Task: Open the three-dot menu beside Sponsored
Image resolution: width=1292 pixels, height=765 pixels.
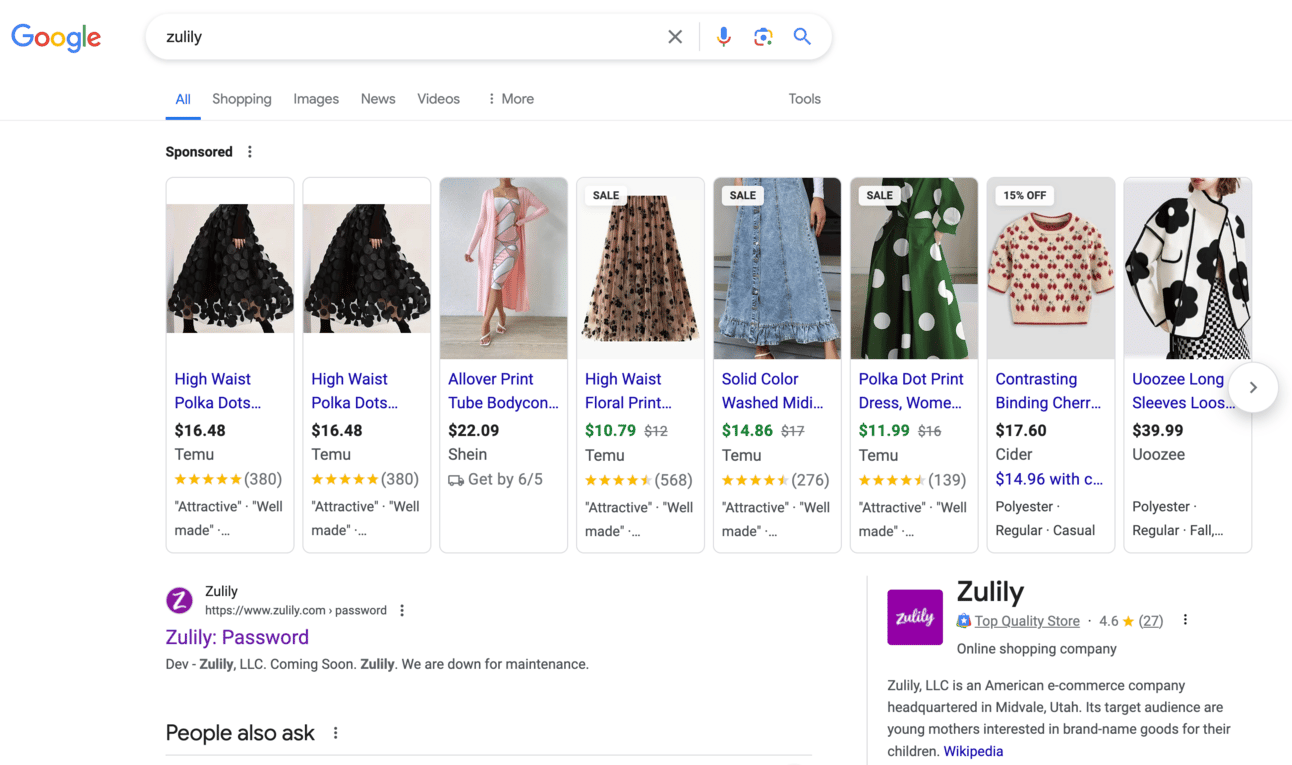Action: pos(250,152)
